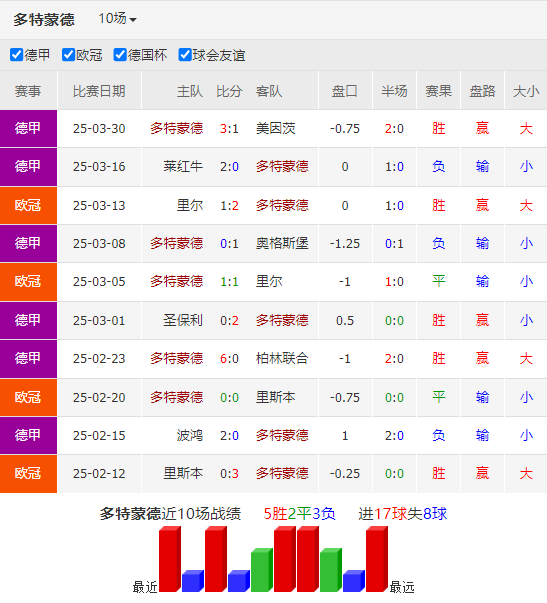Open 波鸿 team link
547x603 pixels.
pos(190,435)
